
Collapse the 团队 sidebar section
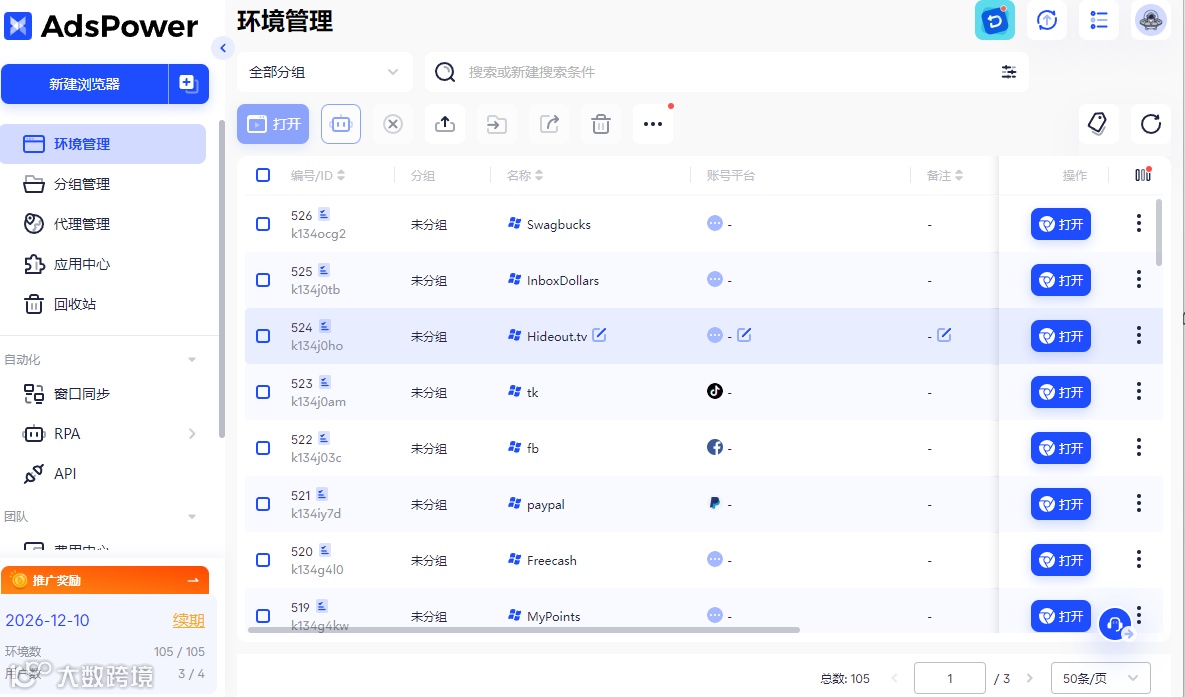click(x=192, y=517)
